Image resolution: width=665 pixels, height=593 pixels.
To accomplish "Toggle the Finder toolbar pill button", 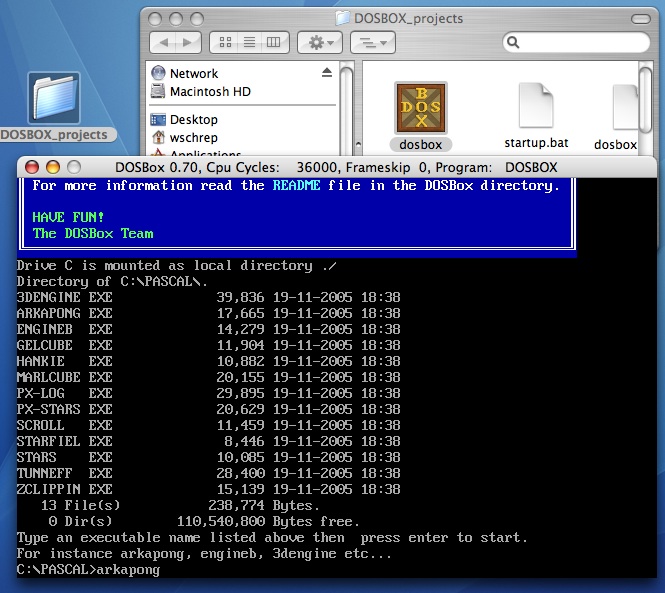I will point(640,19).
